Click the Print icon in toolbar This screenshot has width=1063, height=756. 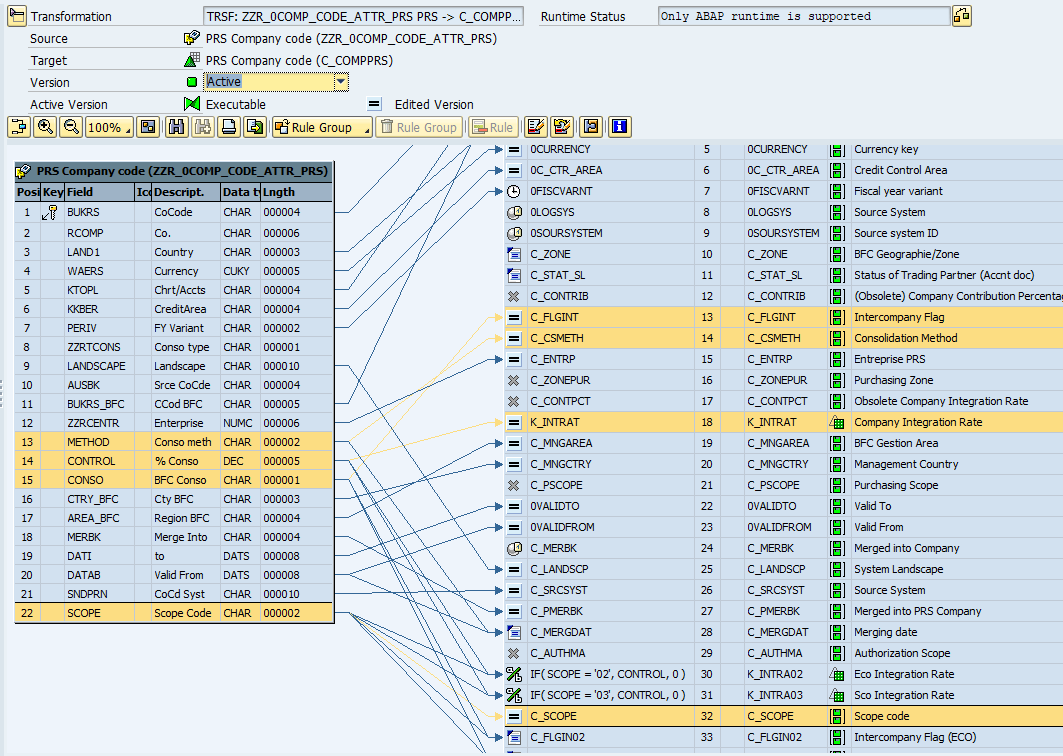pyautogui.click(x=229, y=127)
